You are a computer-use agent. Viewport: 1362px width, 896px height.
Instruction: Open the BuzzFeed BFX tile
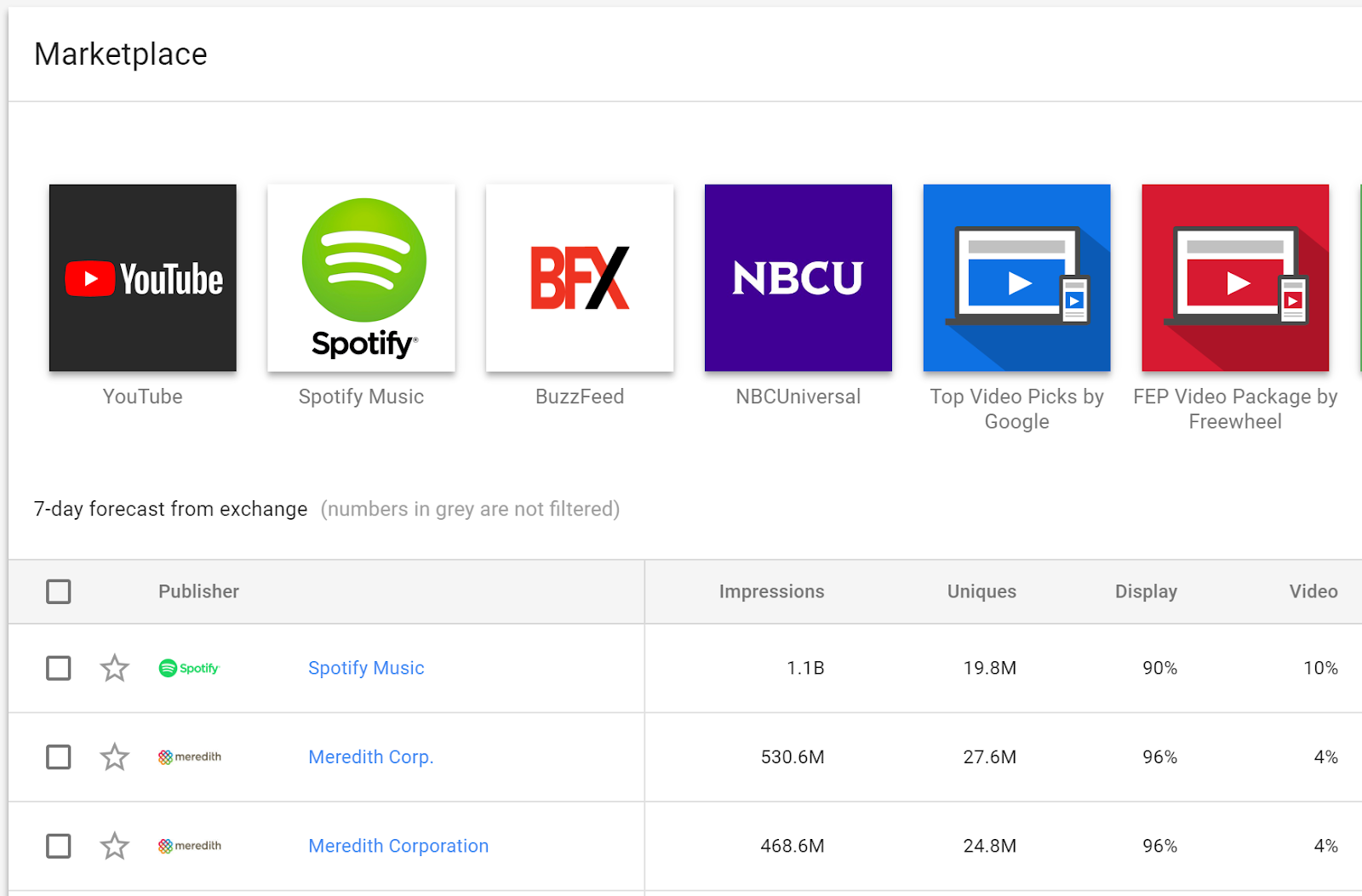tap(580, 277)
